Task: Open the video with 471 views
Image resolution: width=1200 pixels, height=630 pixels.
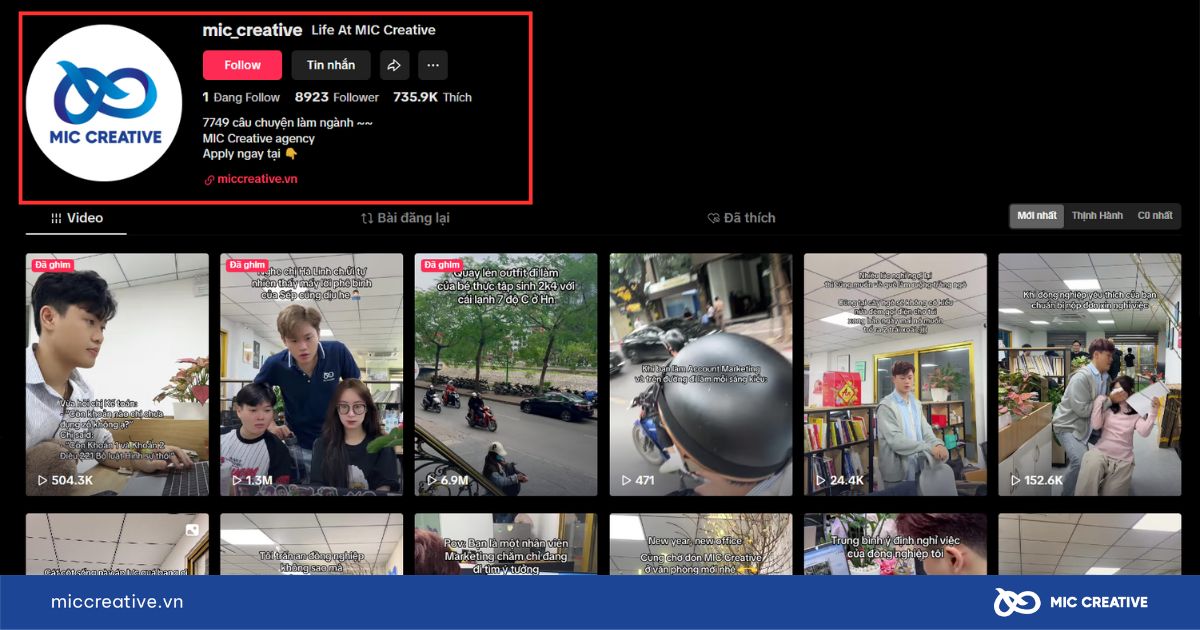Action: [x=701, y=374]
